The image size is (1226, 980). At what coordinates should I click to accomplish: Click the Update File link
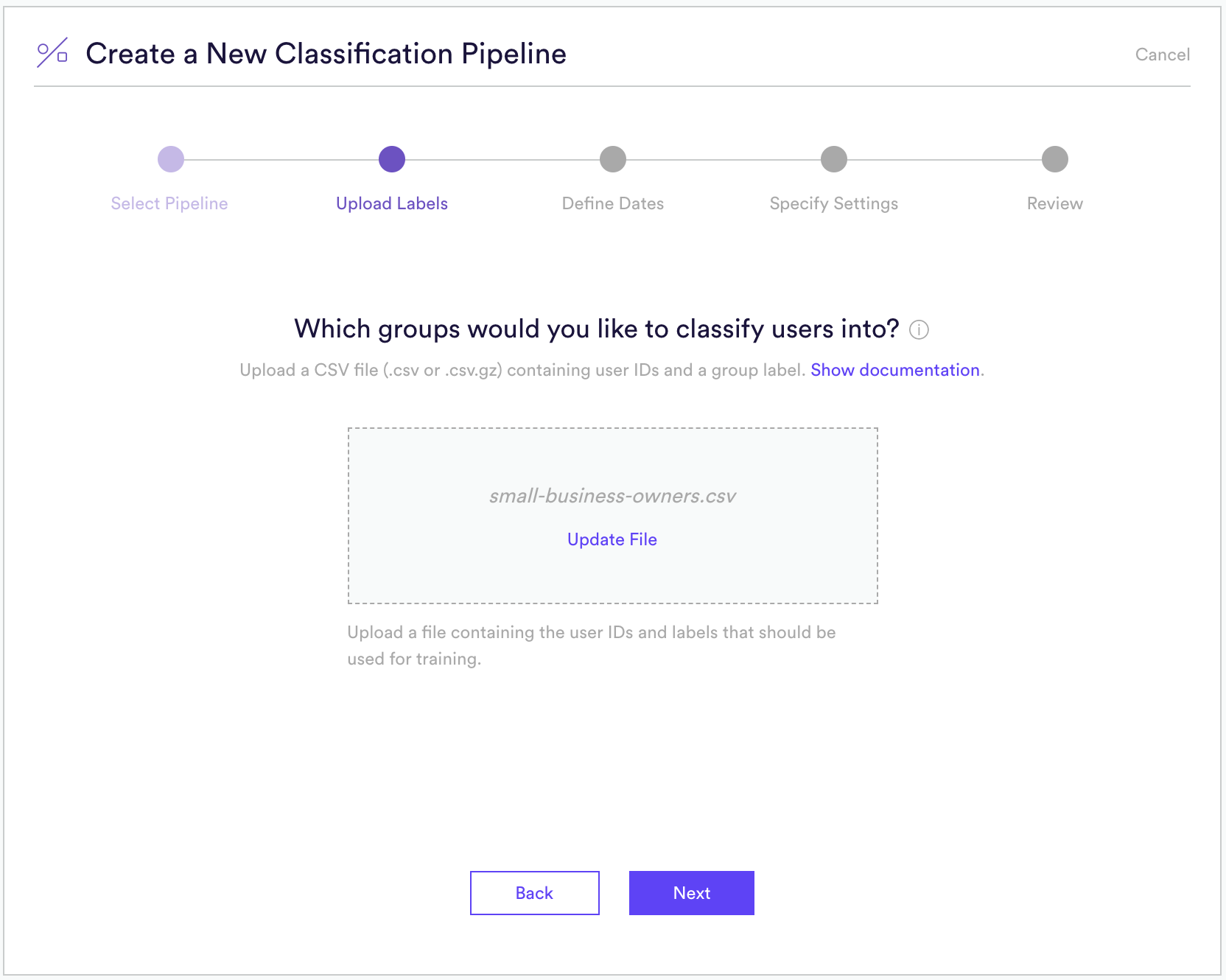(612, 539)
